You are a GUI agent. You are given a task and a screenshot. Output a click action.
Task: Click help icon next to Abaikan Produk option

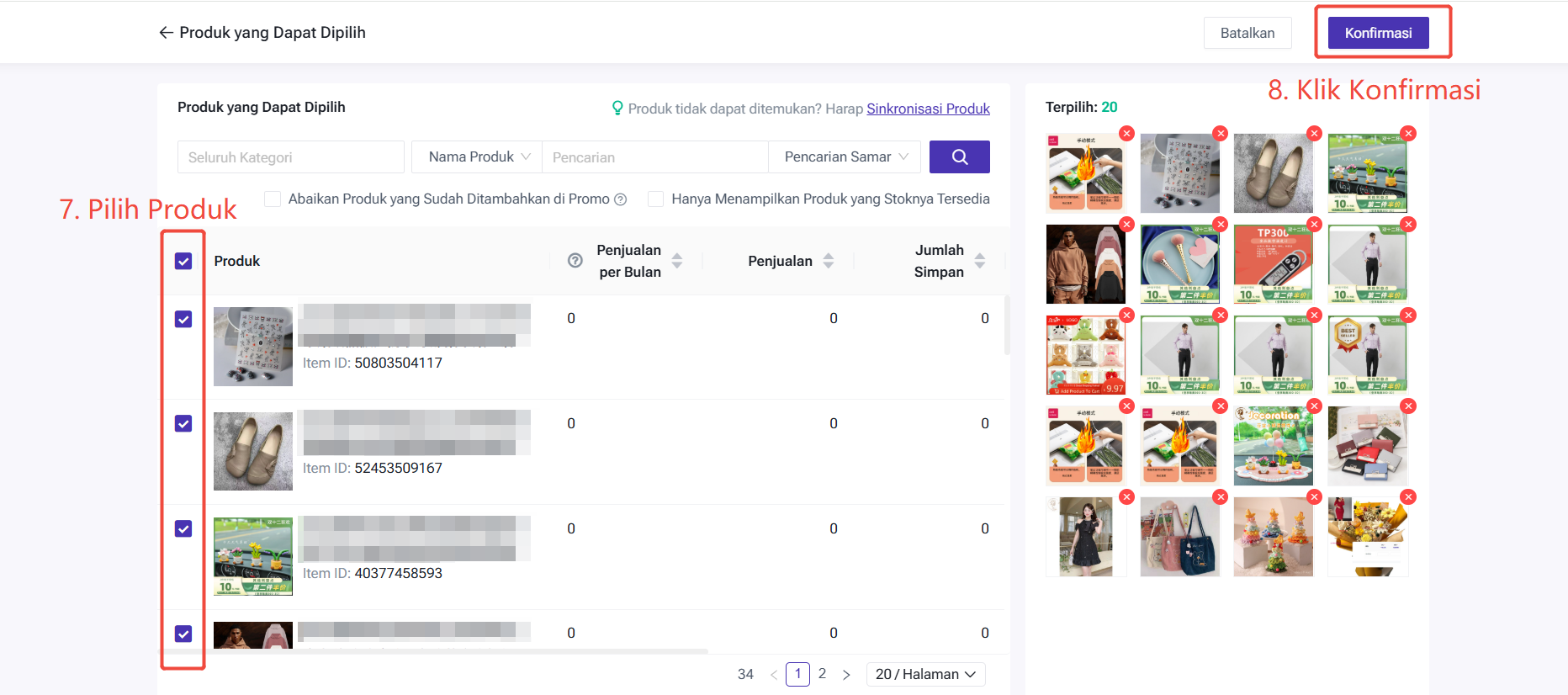click(621, 199)
